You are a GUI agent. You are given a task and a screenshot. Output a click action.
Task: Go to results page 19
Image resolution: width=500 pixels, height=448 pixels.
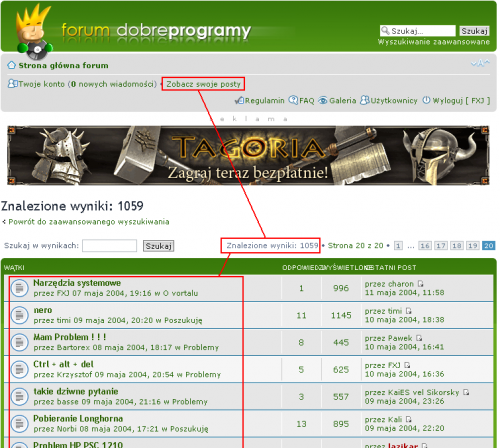(472, 246)
